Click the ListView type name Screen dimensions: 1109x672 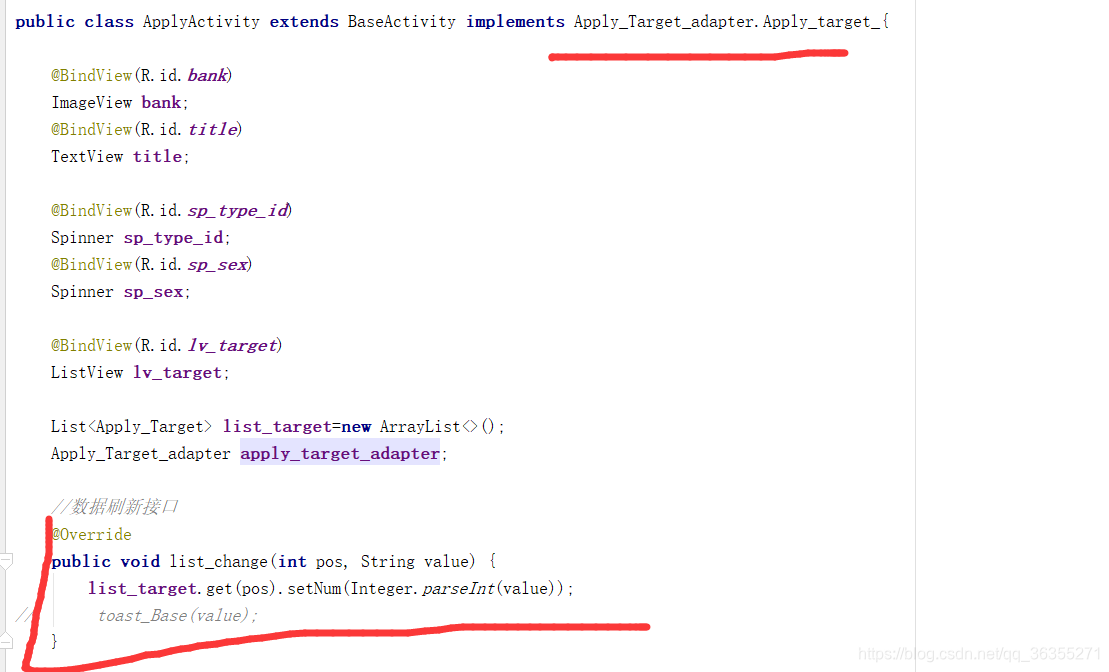pyautogui.click(x=86, y=373)
